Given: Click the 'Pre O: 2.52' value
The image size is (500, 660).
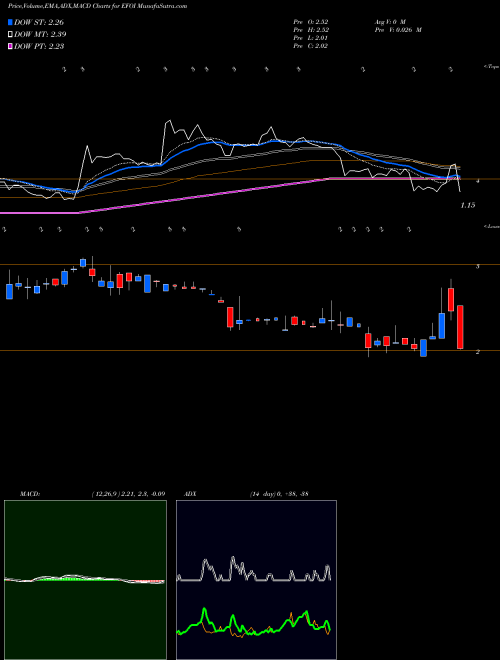Looking at the screenshot, I should coord(311,22).
